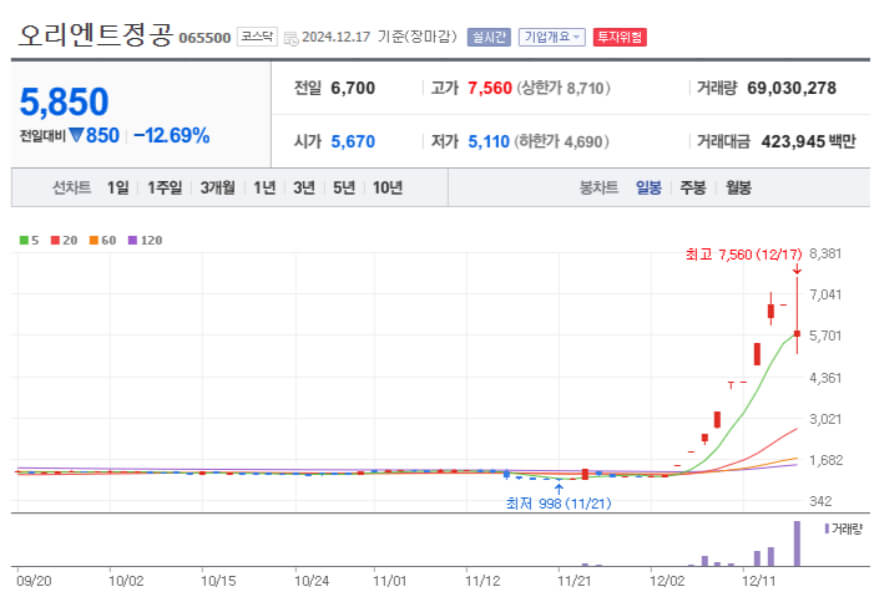This screenshot has height=600, width=880.
Task: Click the green 5-day moving average swatch
Action: 24,240
